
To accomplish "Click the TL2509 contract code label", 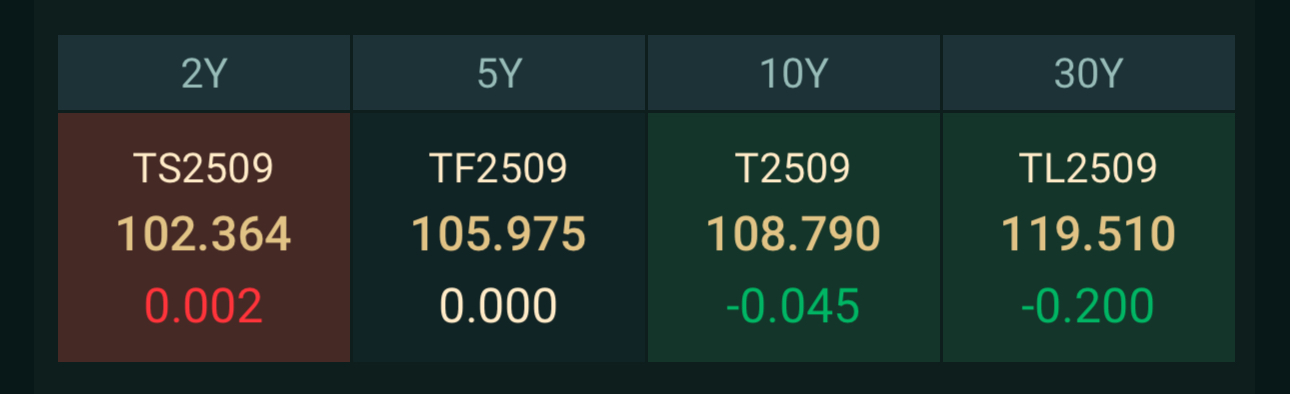I will pyautogui.click(x=1088, y=168).
